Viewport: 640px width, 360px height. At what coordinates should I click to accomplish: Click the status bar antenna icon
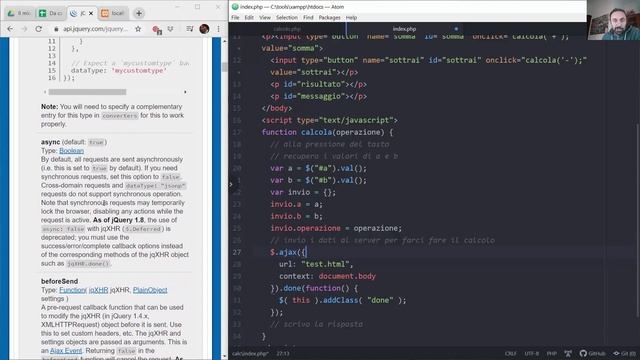coord(568,353)
